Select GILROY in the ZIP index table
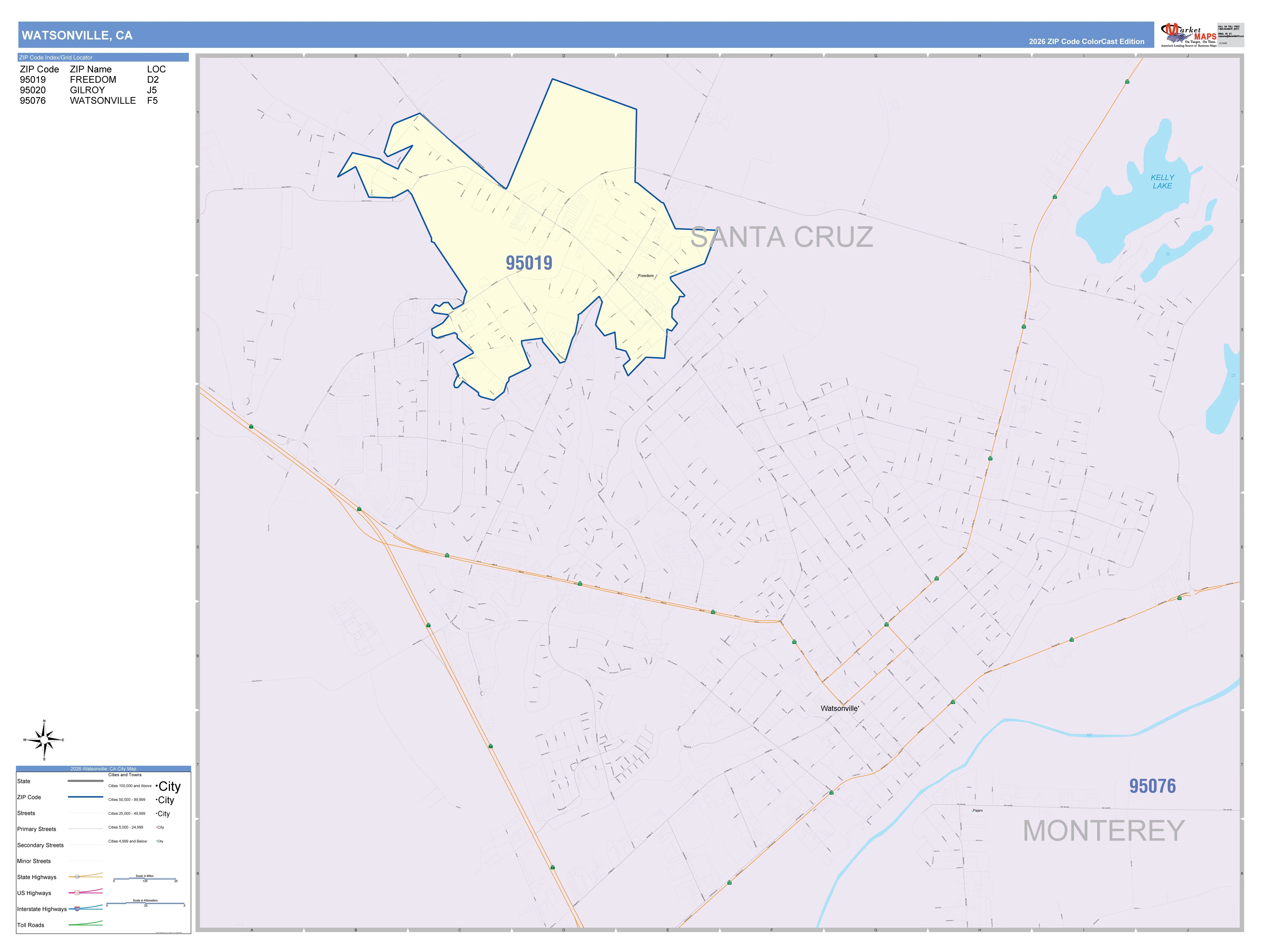 point(87,90)
